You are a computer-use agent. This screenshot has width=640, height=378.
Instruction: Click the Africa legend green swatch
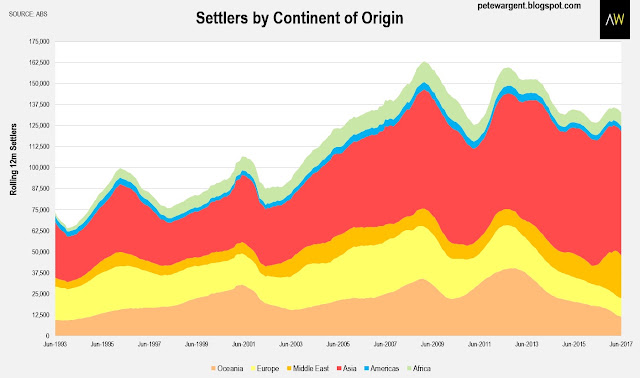coord(409,369)
